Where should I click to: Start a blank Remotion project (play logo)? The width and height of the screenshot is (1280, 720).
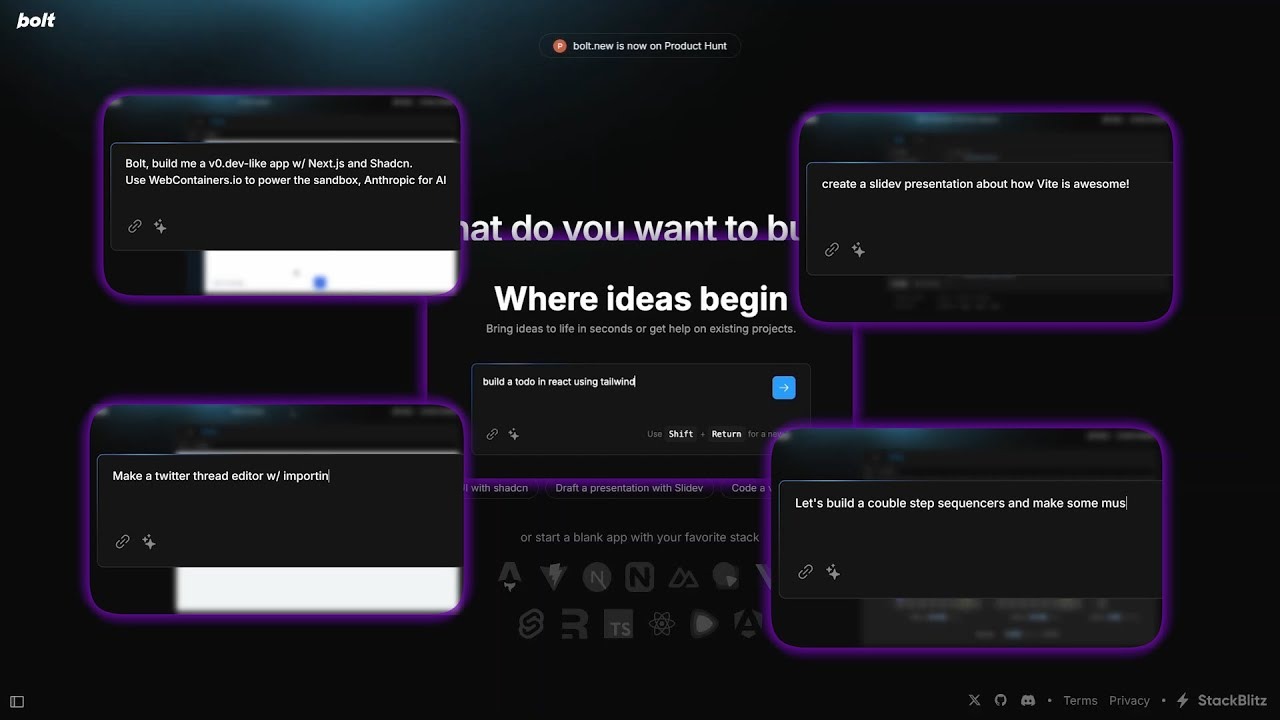pos(705,625)
